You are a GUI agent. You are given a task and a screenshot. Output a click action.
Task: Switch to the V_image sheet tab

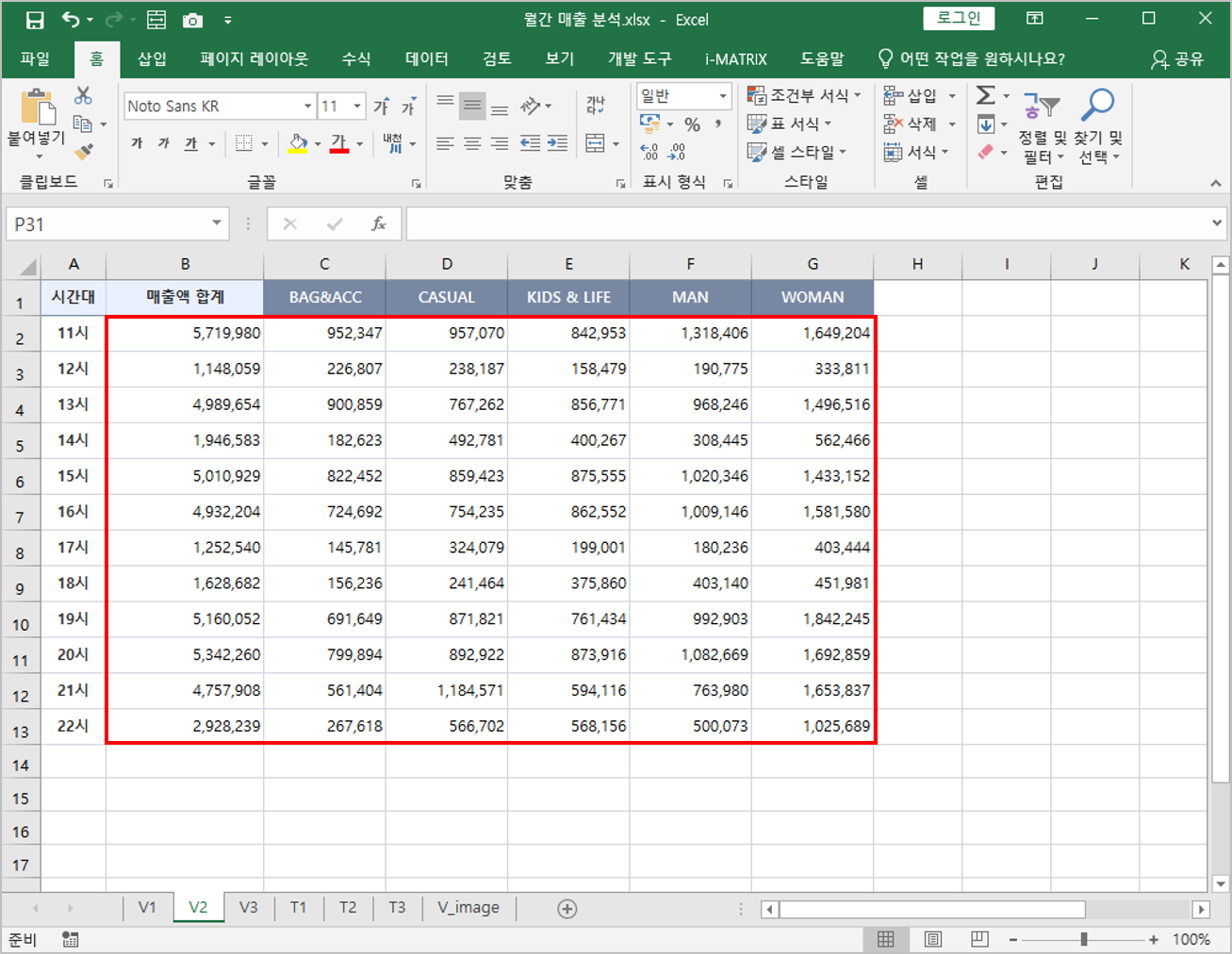(468, 907)
